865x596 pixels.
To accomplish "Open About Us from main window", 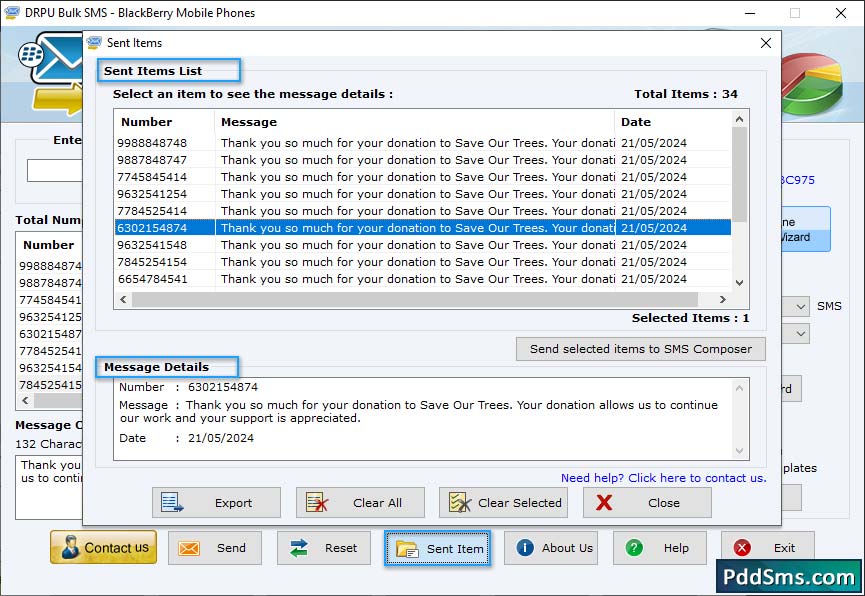I will pos(551,548).
